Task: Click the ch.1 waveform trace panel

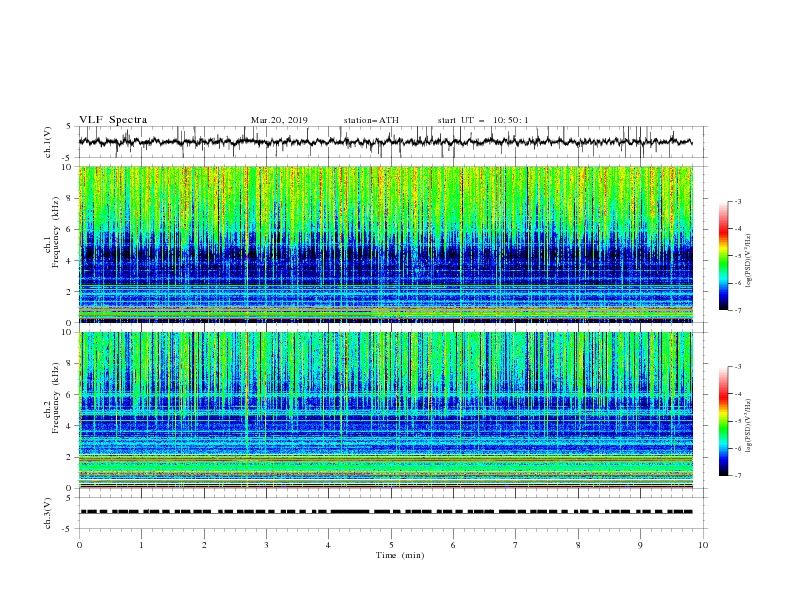Action: pos(393,142)
